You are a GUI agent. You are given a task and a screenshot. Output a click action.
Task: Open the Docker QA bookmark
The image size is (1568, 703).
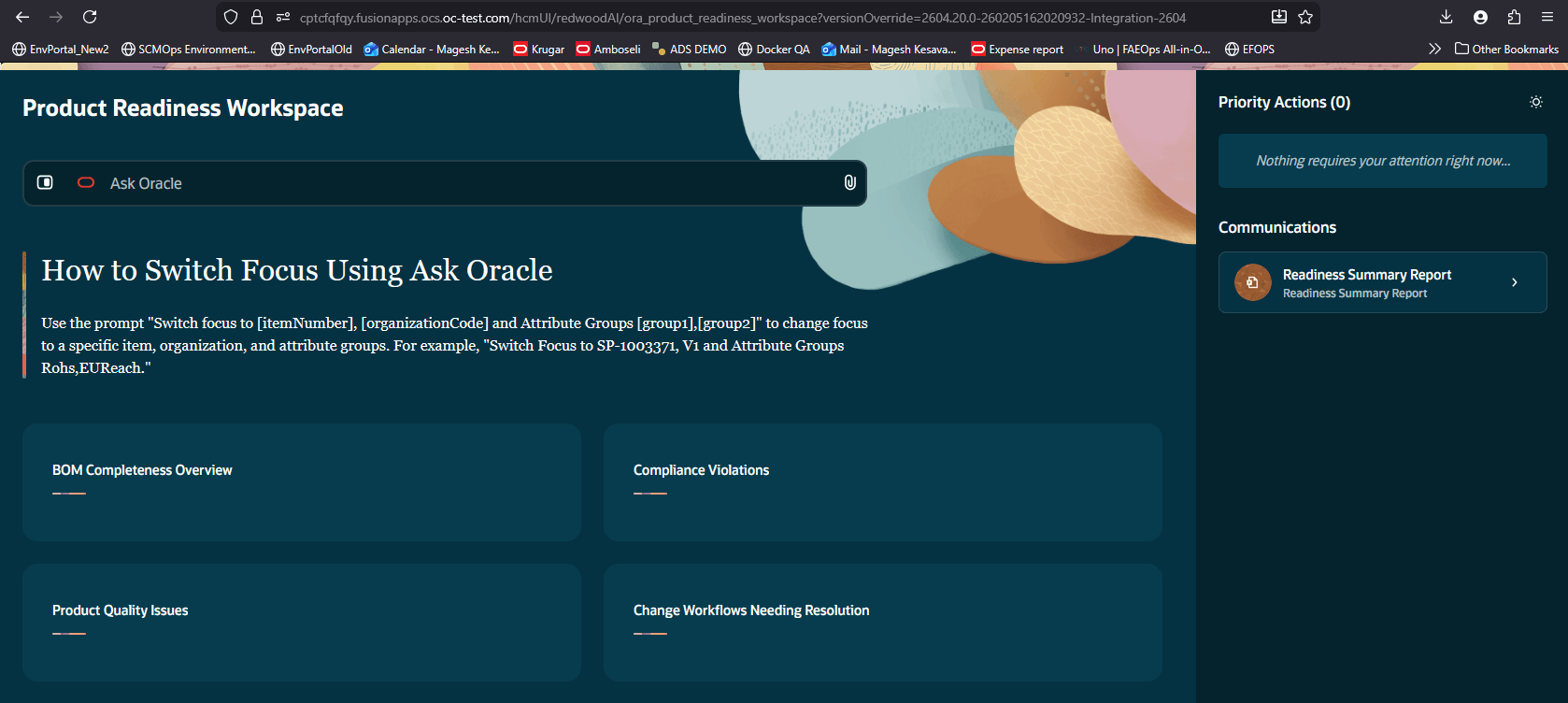774,50
